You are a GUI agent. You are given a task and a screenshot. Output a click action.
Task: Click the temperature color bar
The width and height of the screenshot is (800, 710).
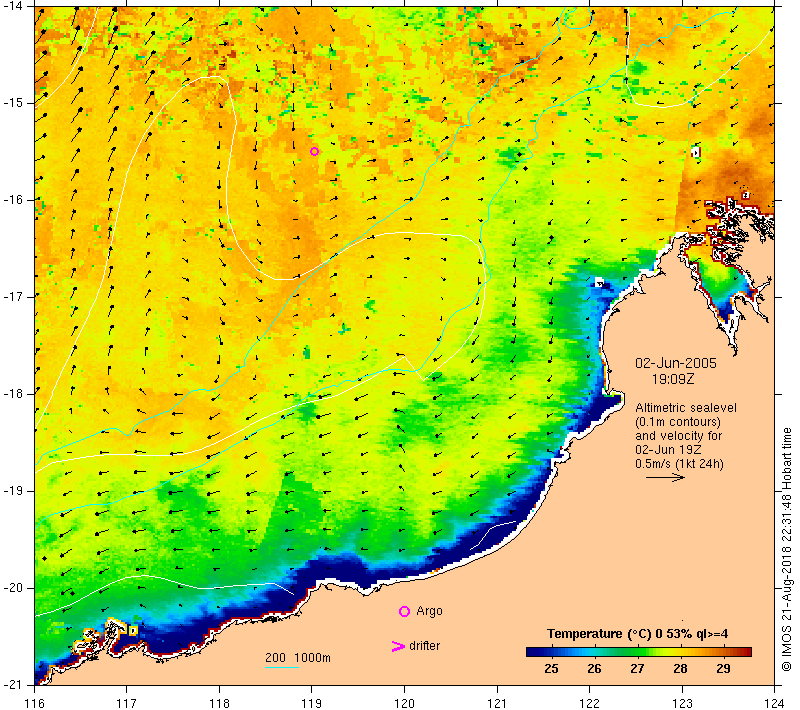639,651
